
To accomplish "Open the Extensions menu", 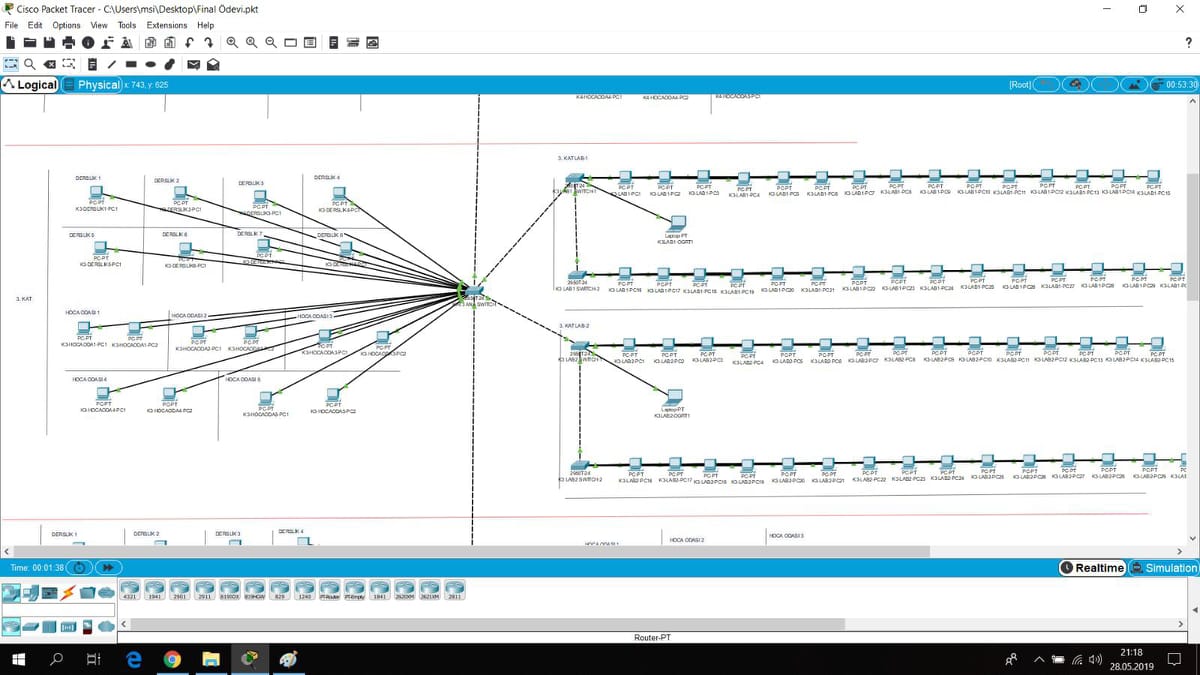I will [166, 25].
